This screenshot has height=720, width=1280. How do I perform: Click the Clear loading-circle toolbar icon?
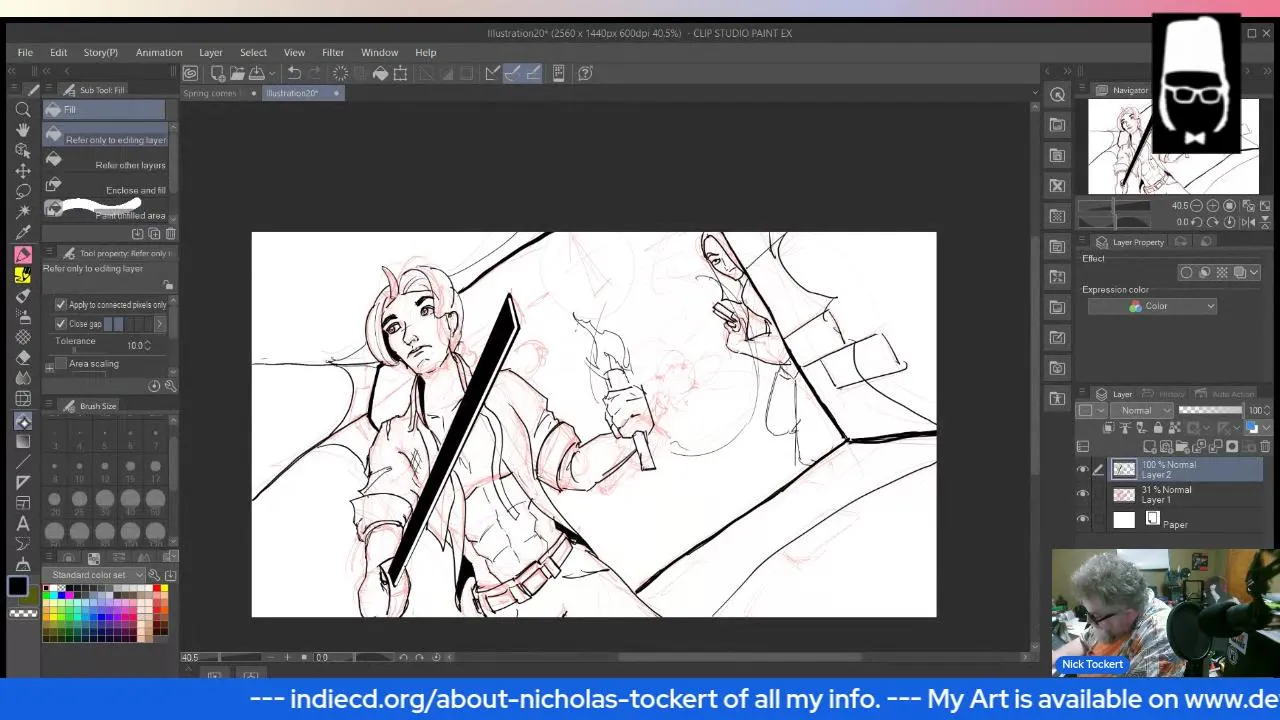click(x=340, y=73)
